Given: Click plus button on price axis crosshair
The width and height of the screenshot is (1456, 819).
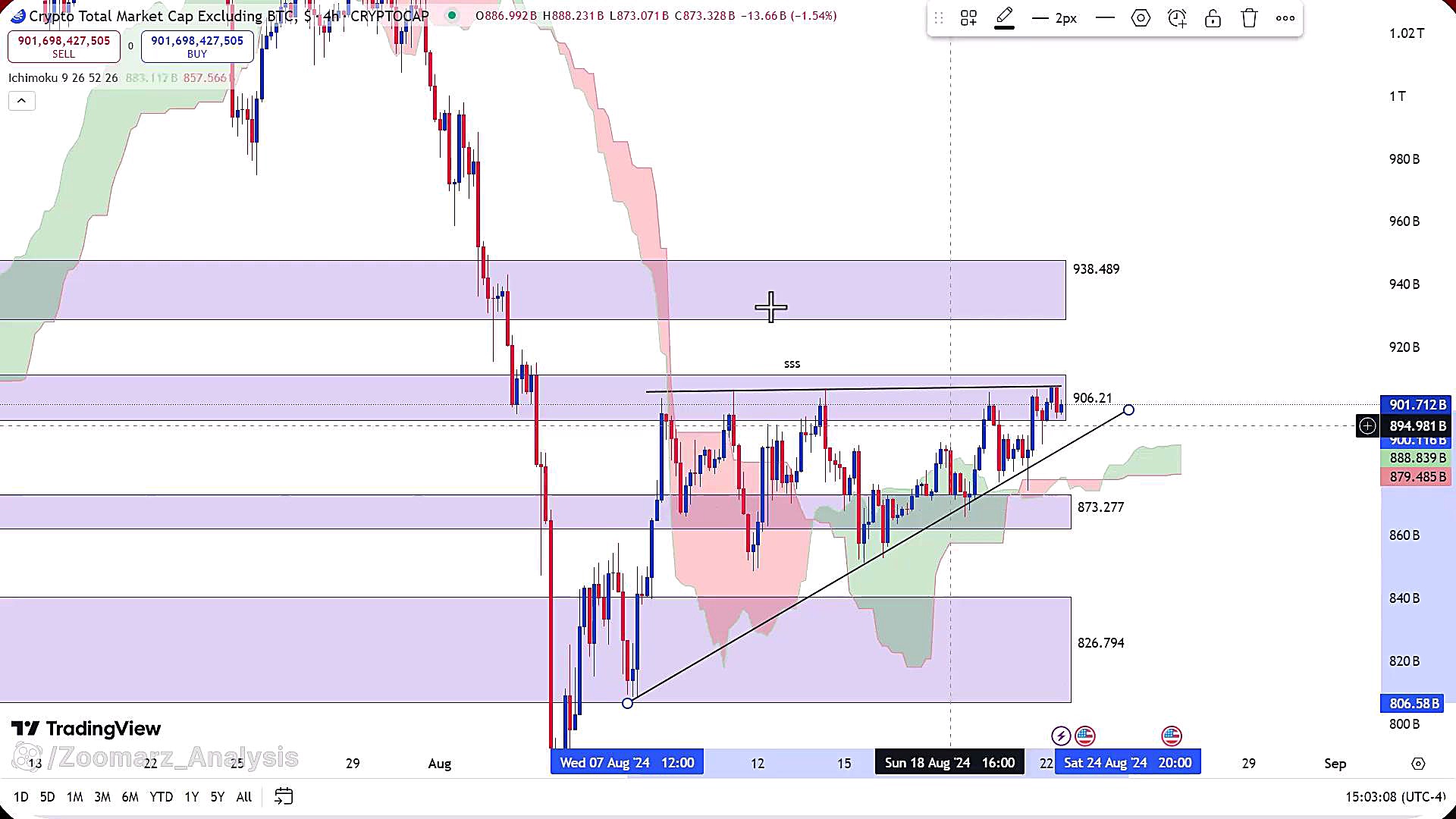Looking at the screenshot, I should pos(1367,426).
